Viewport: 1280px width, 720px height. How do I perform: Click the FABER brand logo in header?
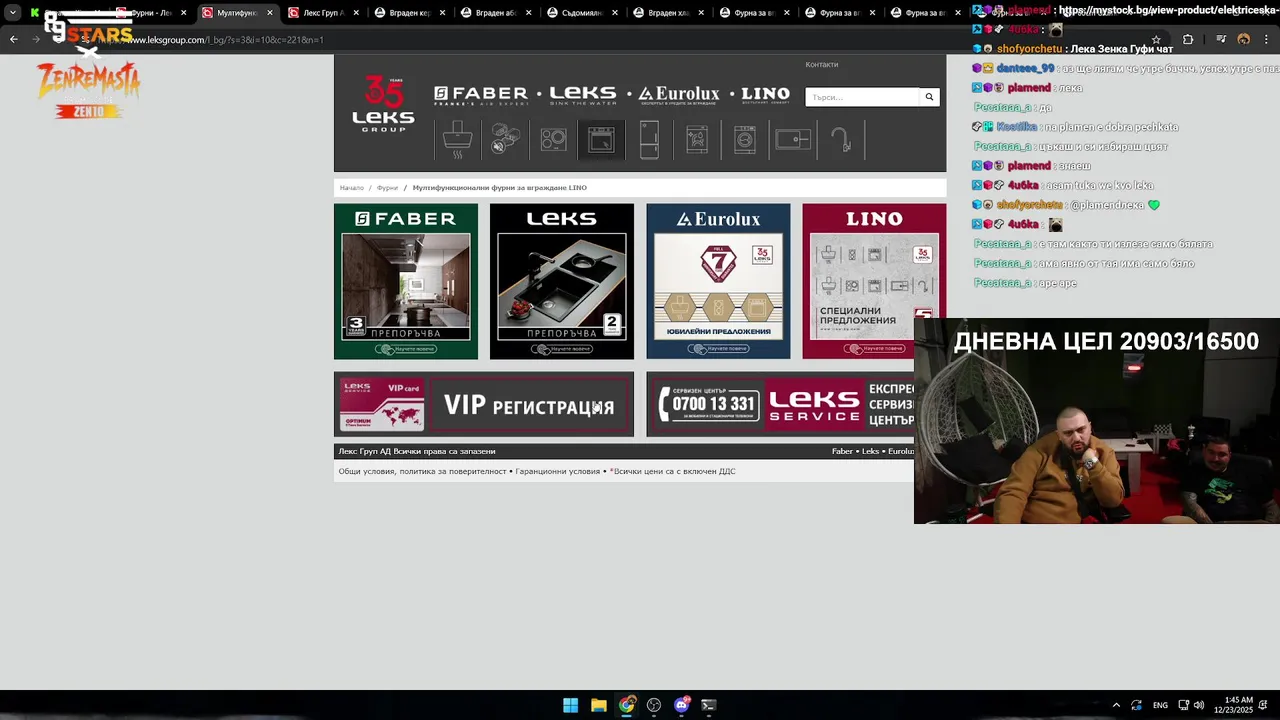[481, 95]
